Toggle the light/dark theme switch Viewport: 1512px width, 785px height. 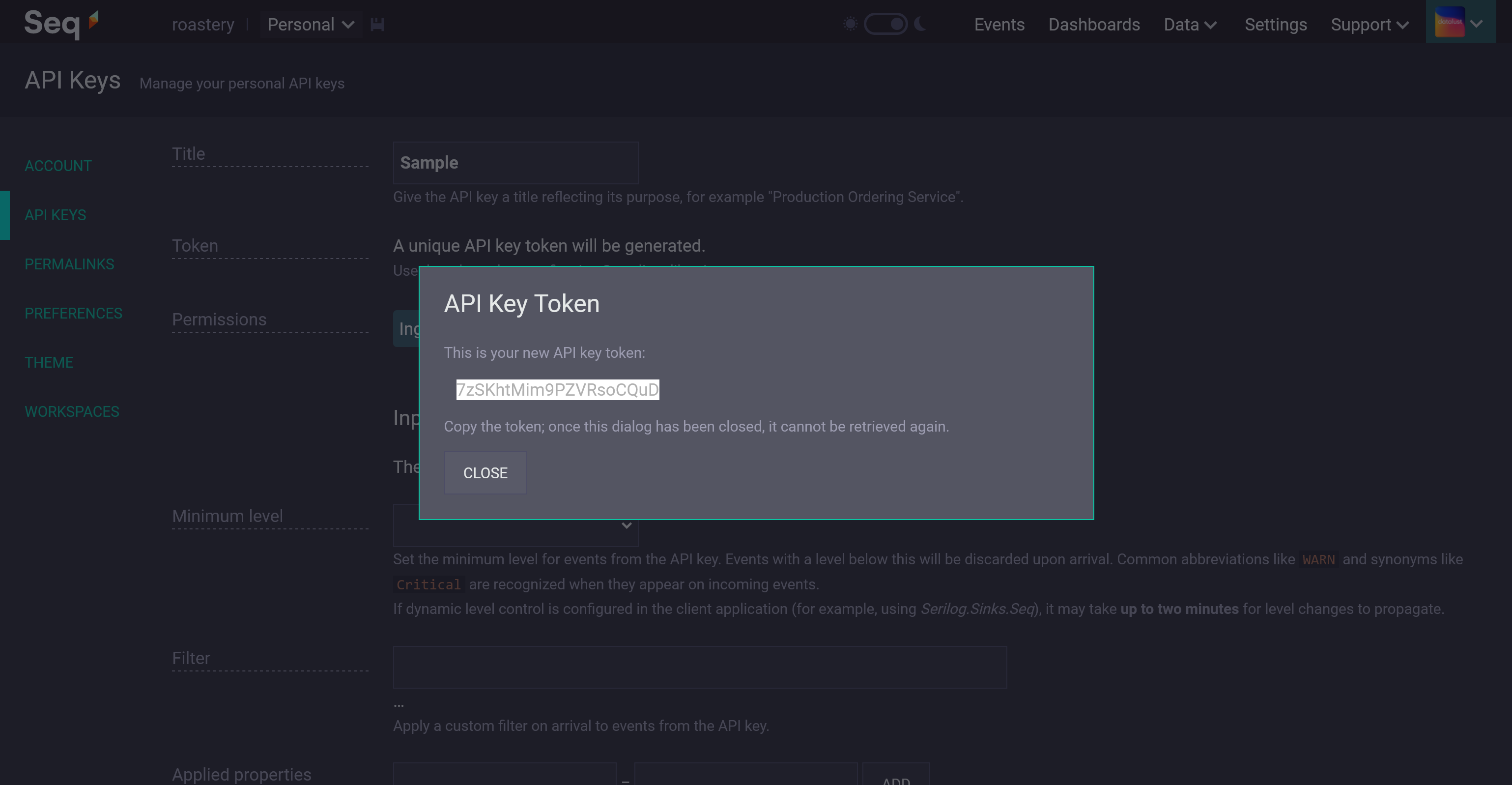885,24
